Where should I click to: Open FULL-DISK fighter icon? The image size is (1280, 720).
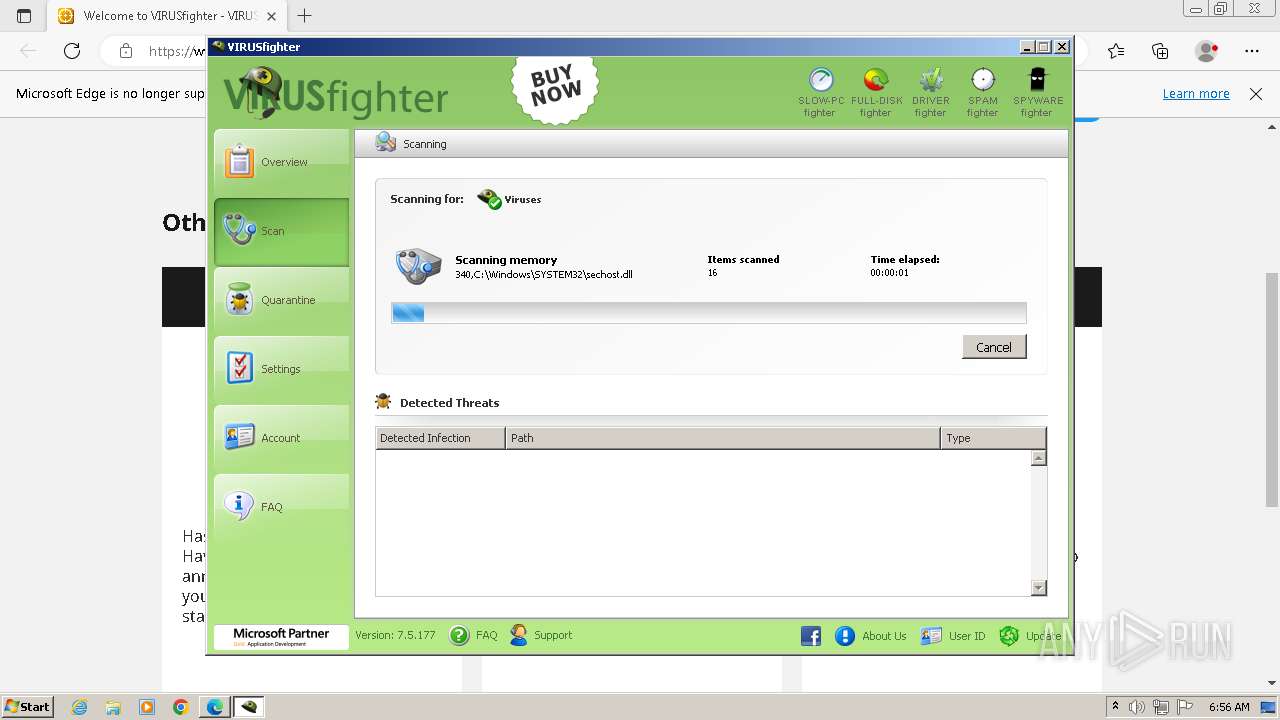[876, 92]
